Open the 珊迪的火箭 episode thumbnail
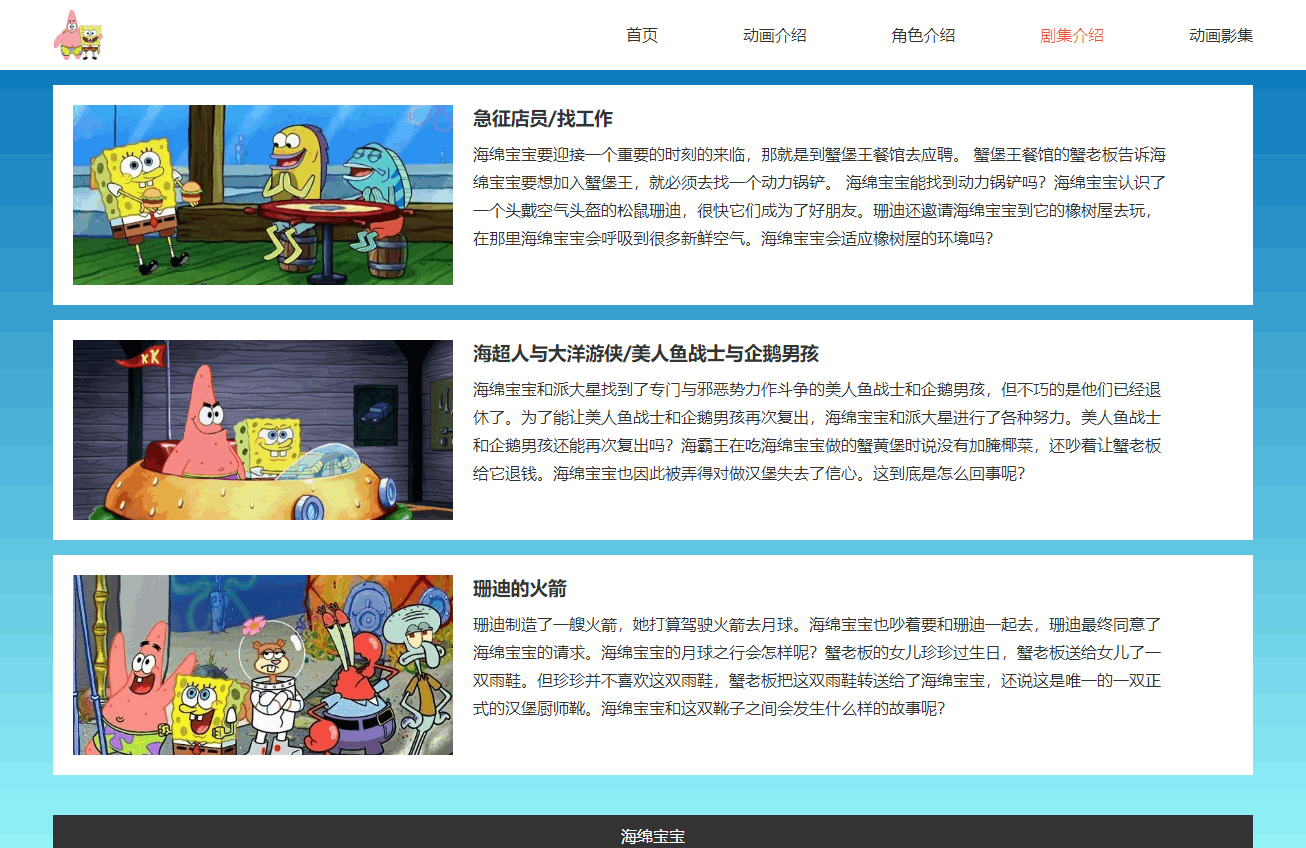 tap(263, 665)
